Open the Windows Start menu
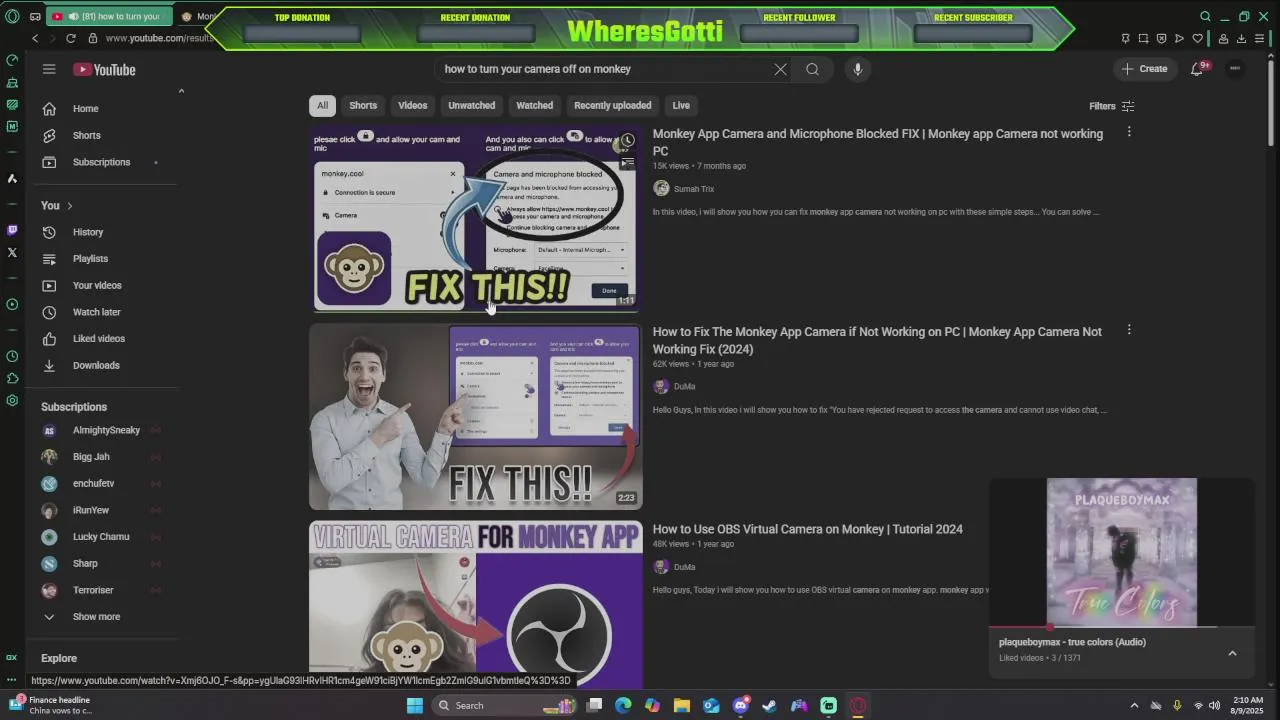Image resolution: width=1280 pixels, height=720 pixels. coord(414,705)
